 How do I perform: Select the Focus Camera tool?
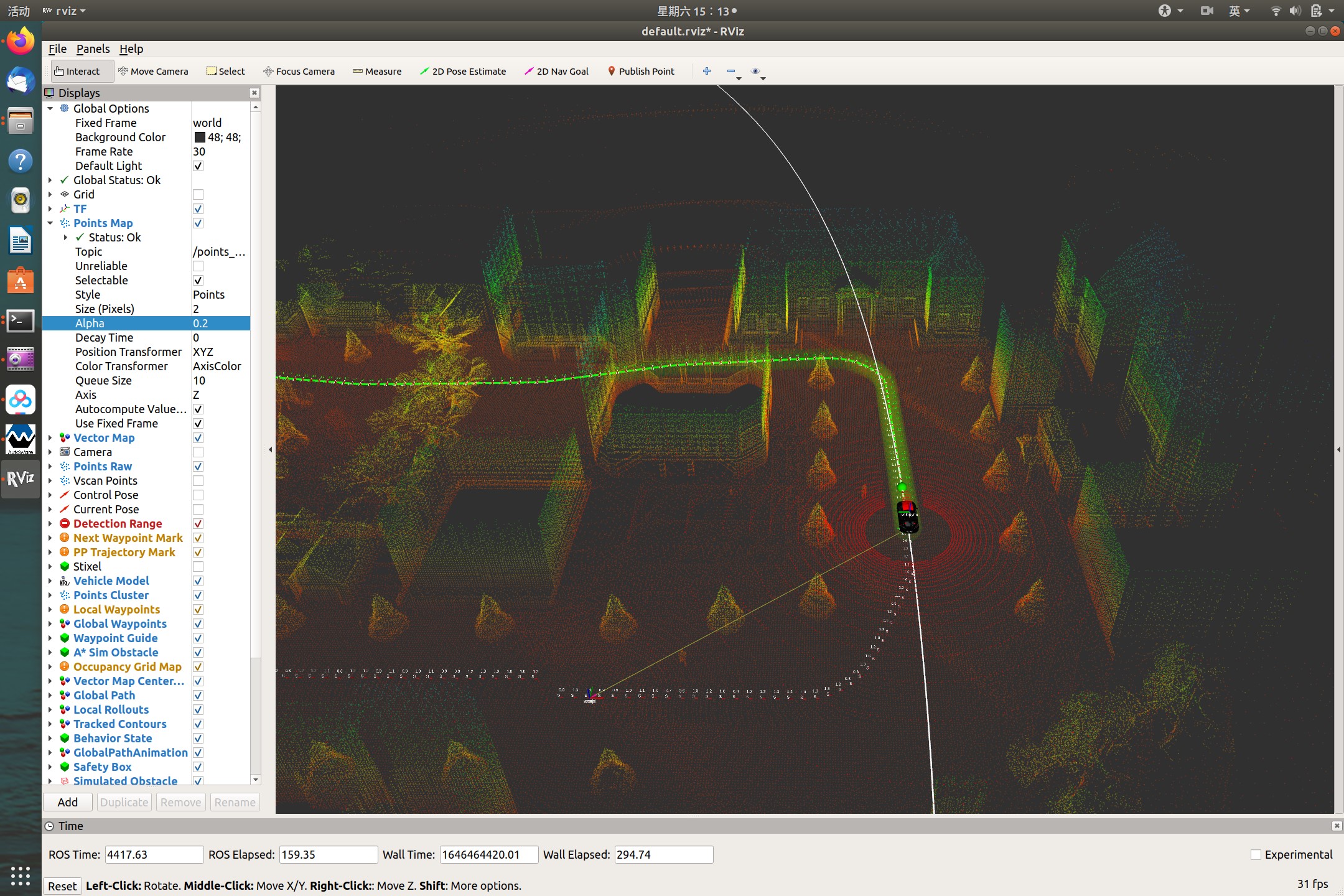pos(299,71)
